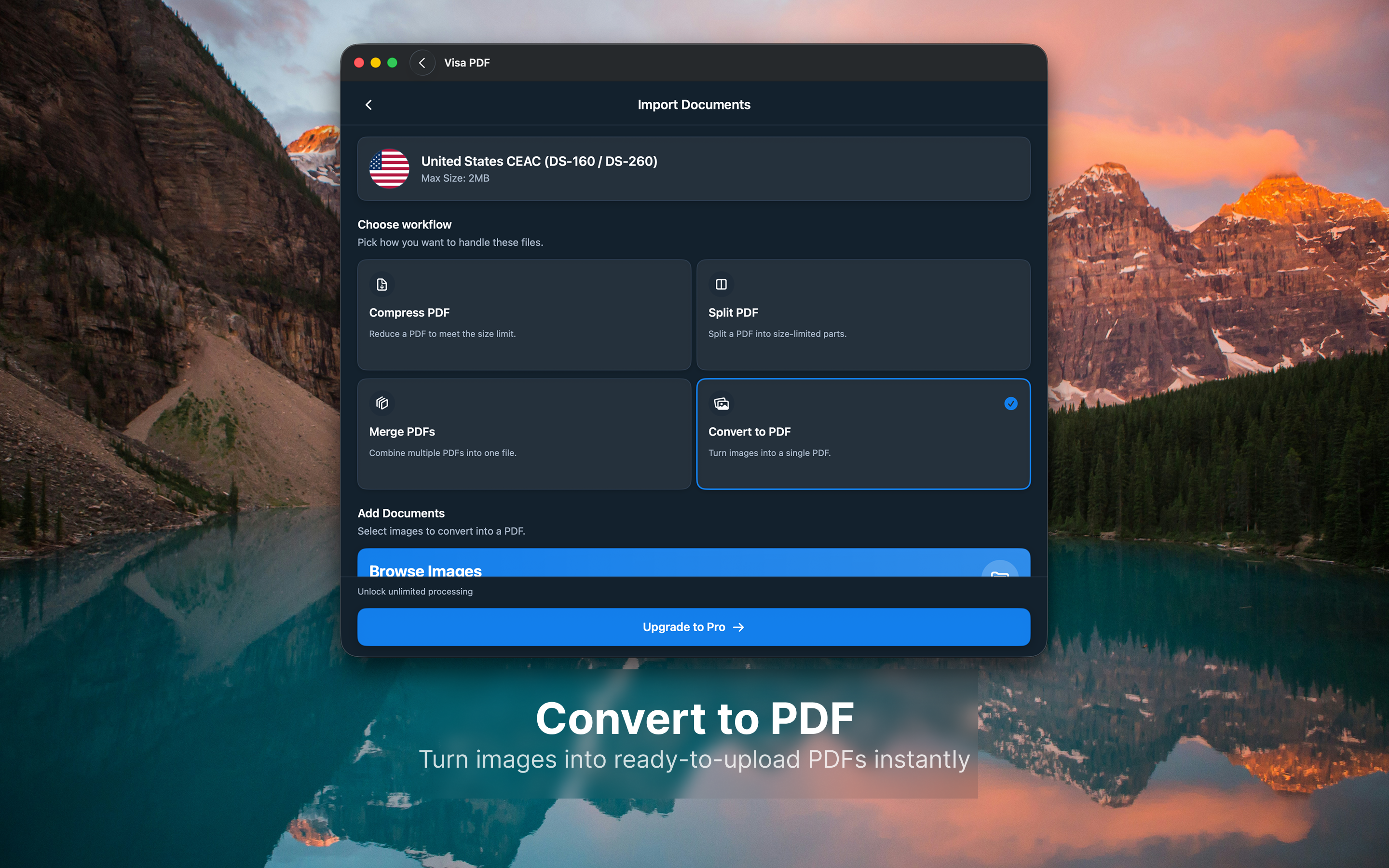Select the Compress PDF workflow card
Image resolution: width=1389 pixels, height=868 pixels.
[x=524, y=314]
